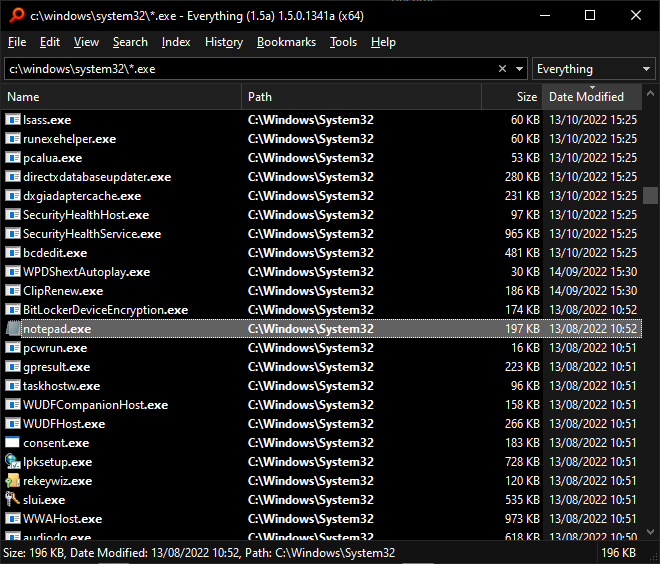
Task: Click the vertical scrollbar thumb
Action: point(650,196)
